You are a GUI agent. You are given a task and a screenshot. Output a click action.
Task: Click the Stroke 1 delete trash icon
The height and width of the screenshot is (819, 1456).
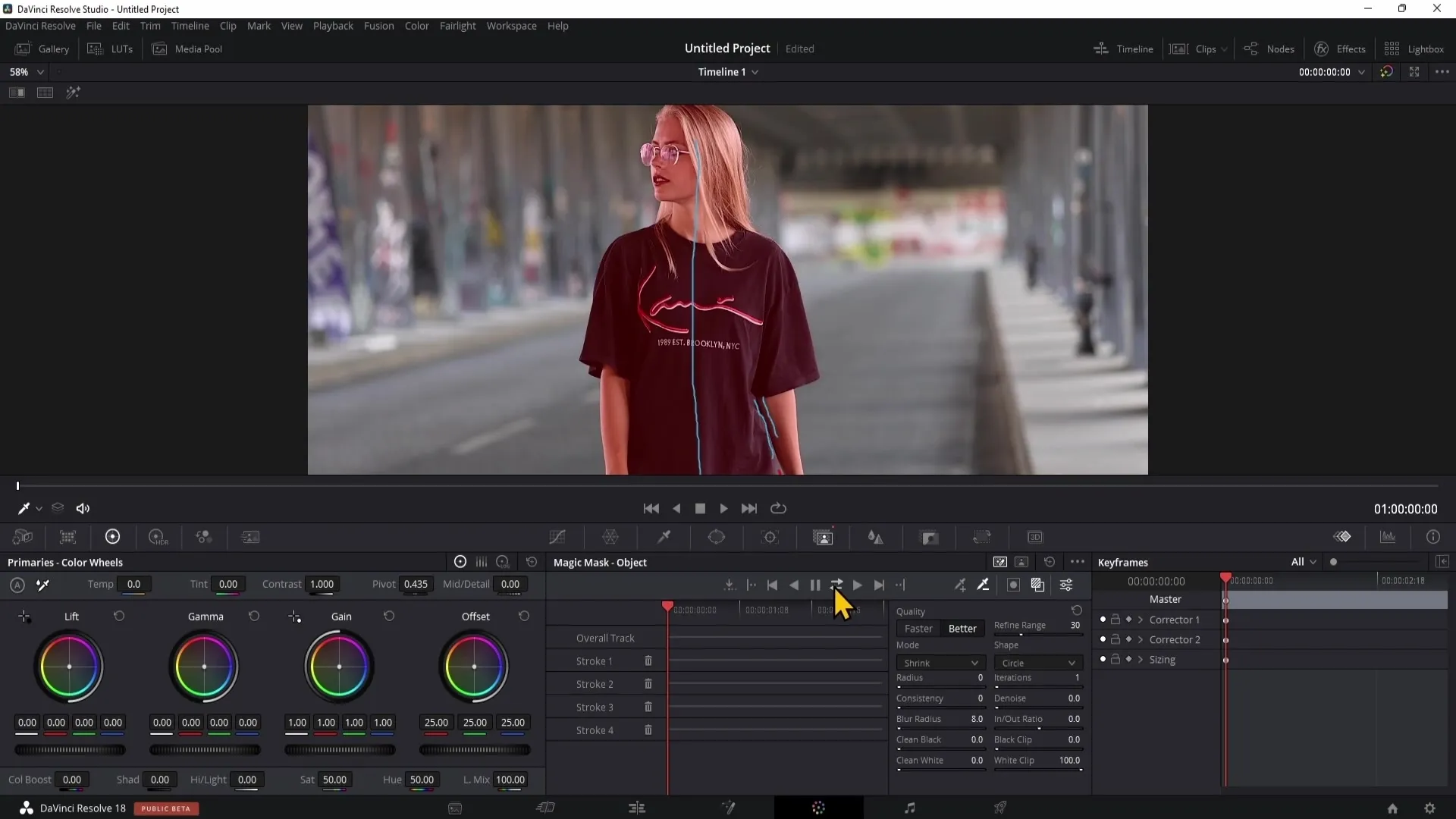[x=648, y=660]
